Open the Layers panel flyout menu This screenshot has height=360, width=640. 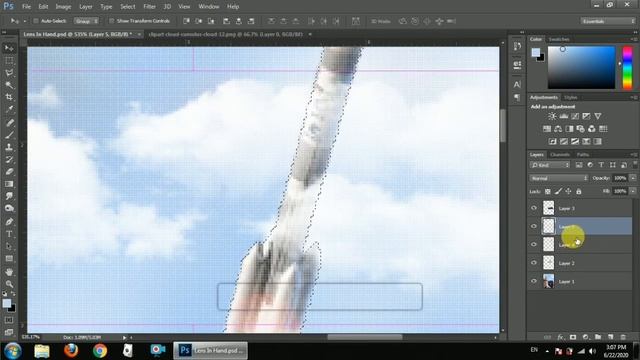[x=634, y=155]
